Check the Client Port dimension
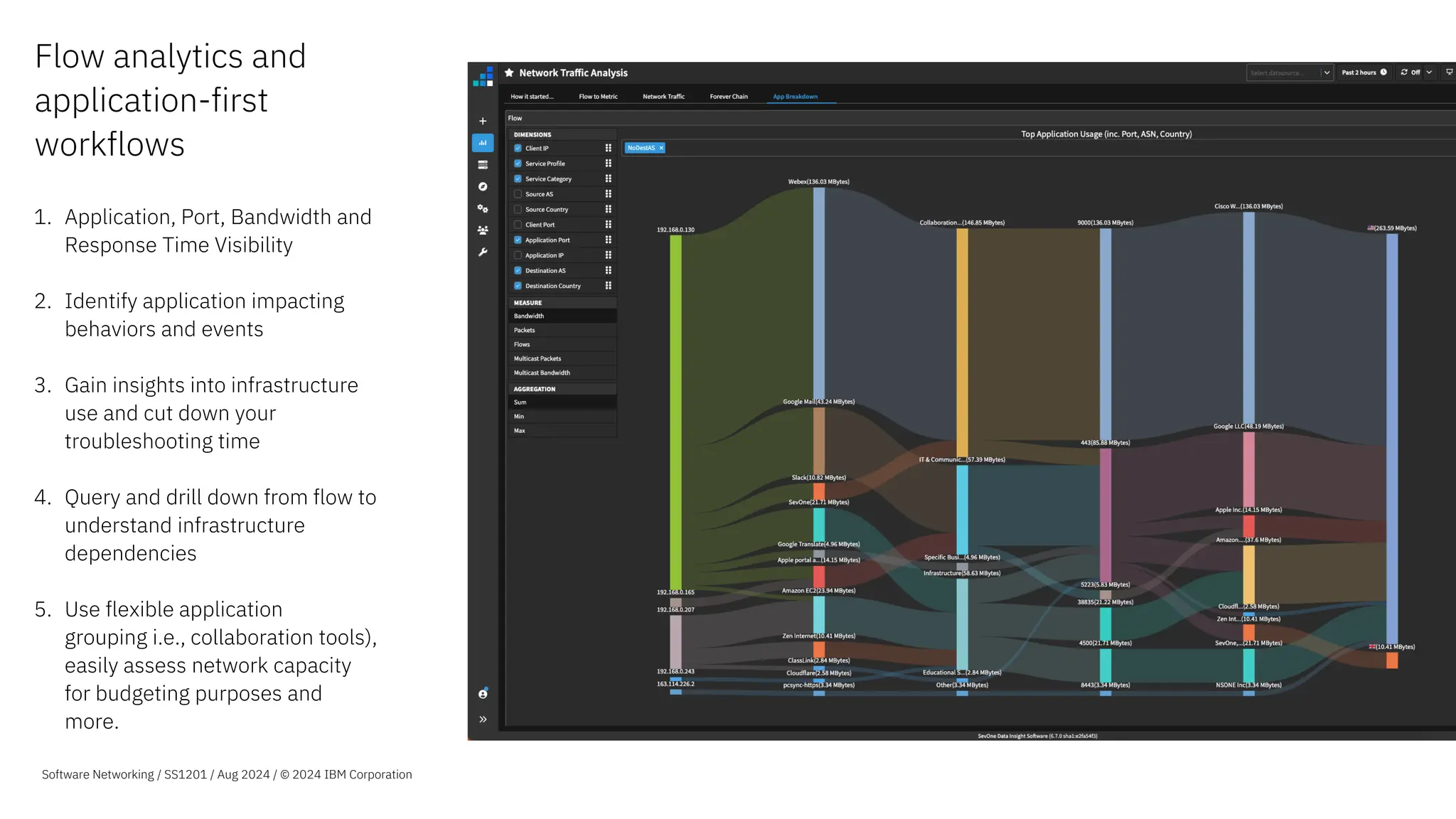 click(x=518, y=225)
